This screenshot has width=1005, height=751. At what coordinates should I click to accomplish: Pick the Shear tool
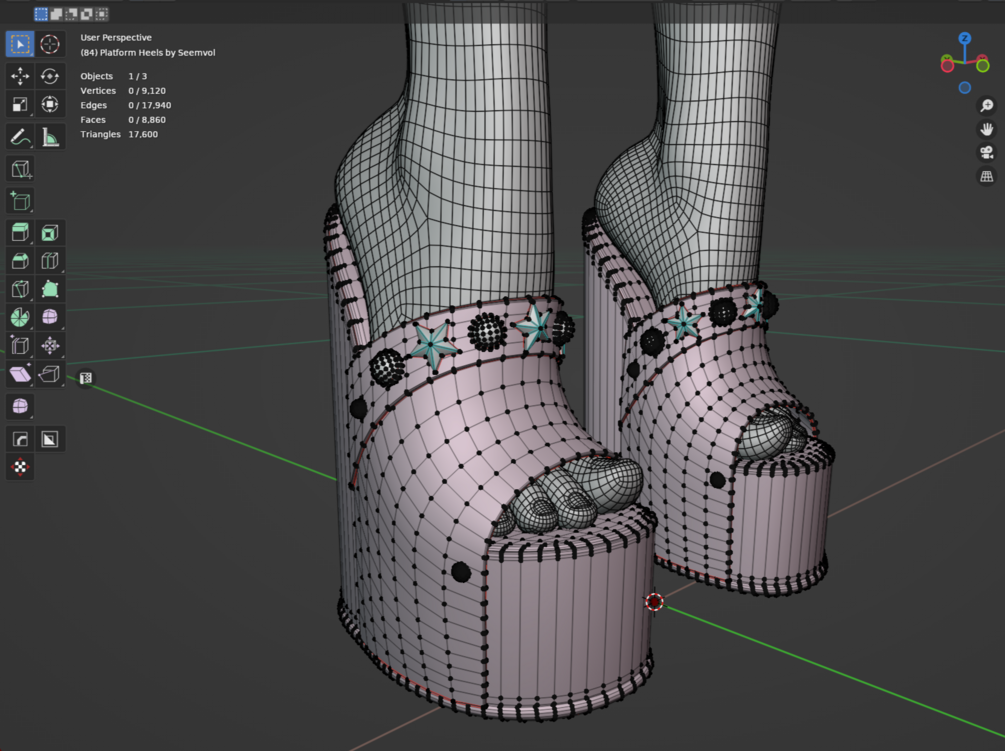click(20, 374)
